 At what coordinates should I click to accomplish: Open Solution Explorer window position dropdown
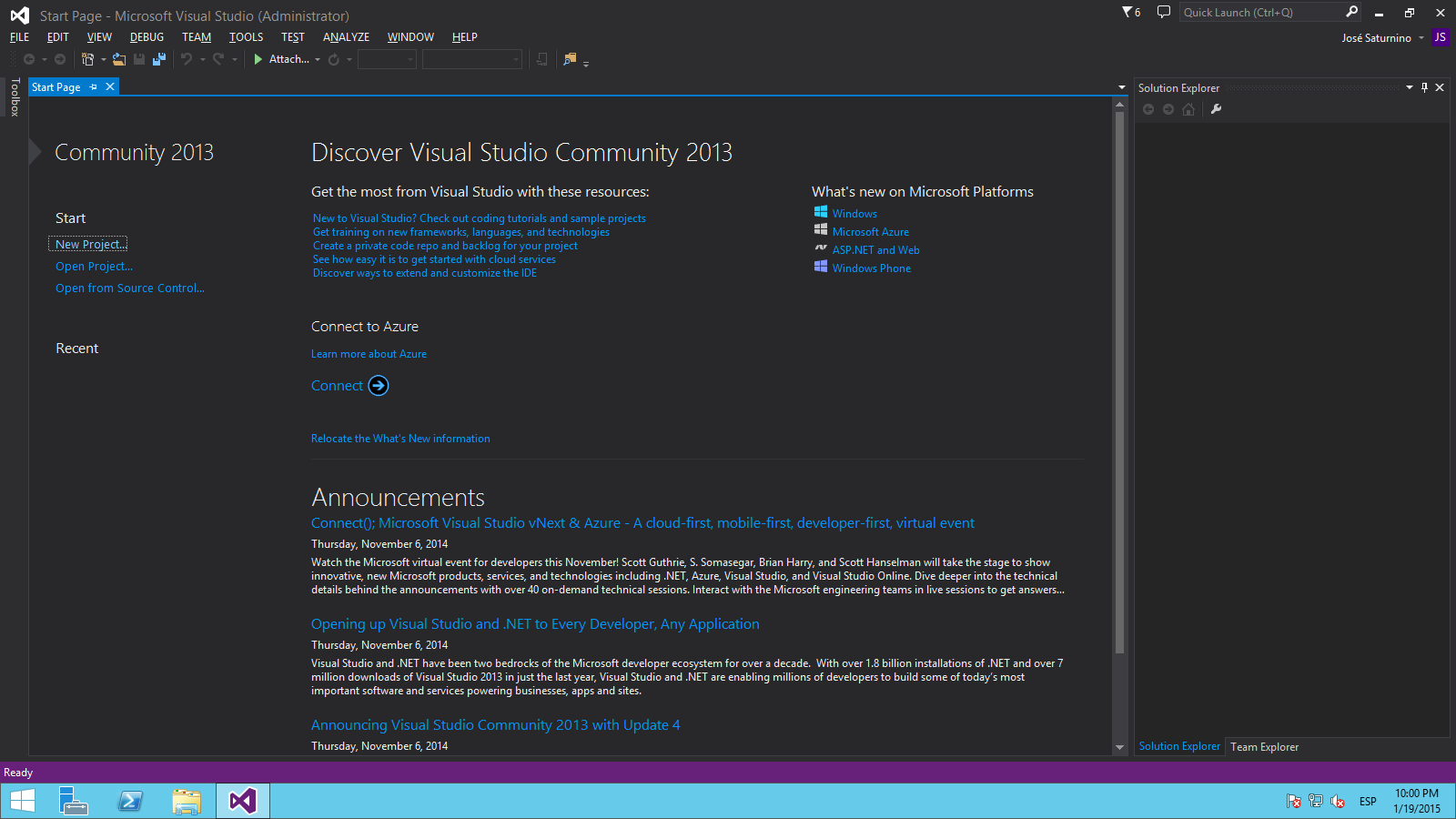coord(1410,87)
